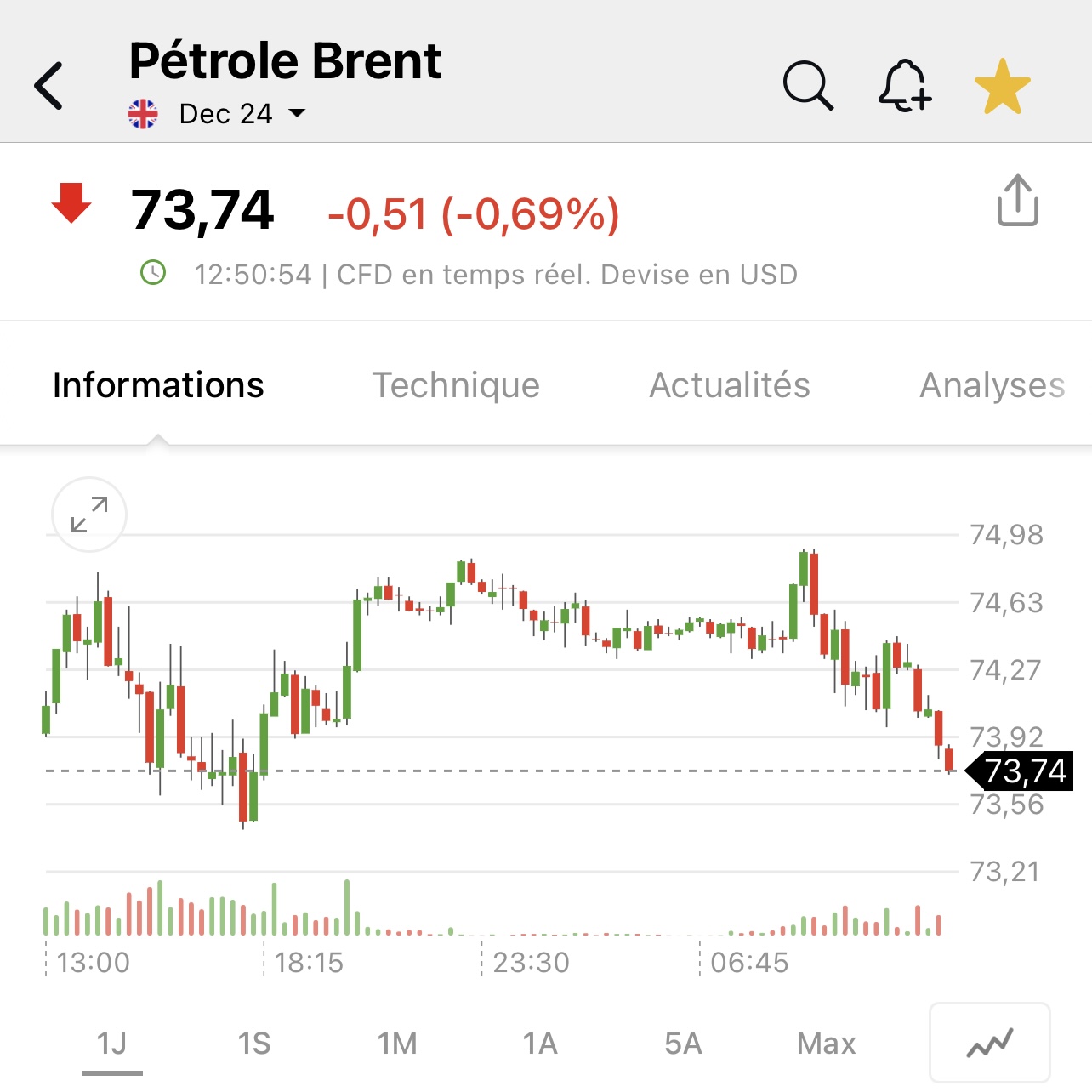Share Pétrole Brent using the share icon

tap(1017, 201)
